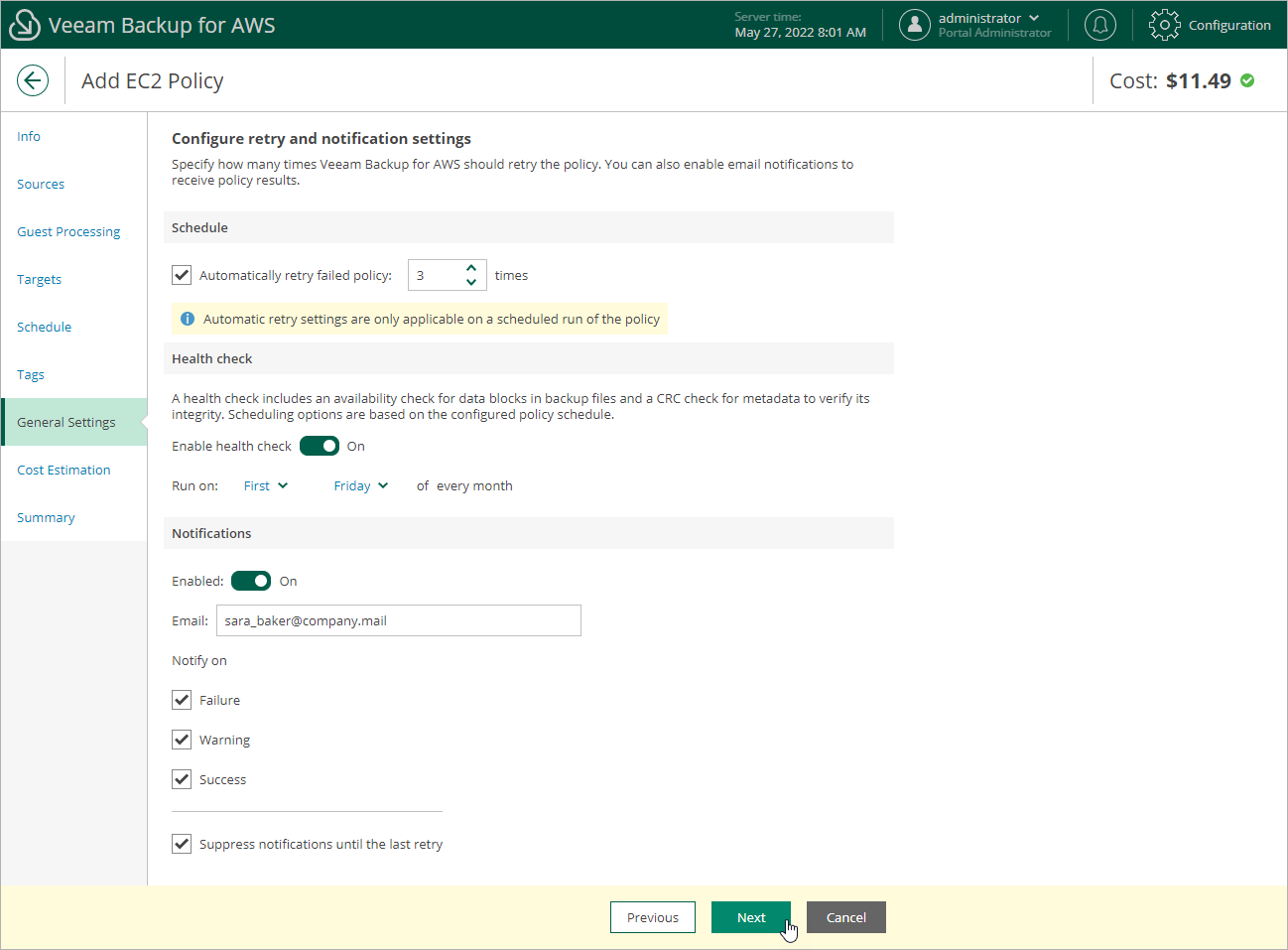1288x950 pixels.
Task: Click the Next button
Action: point(751,917)
